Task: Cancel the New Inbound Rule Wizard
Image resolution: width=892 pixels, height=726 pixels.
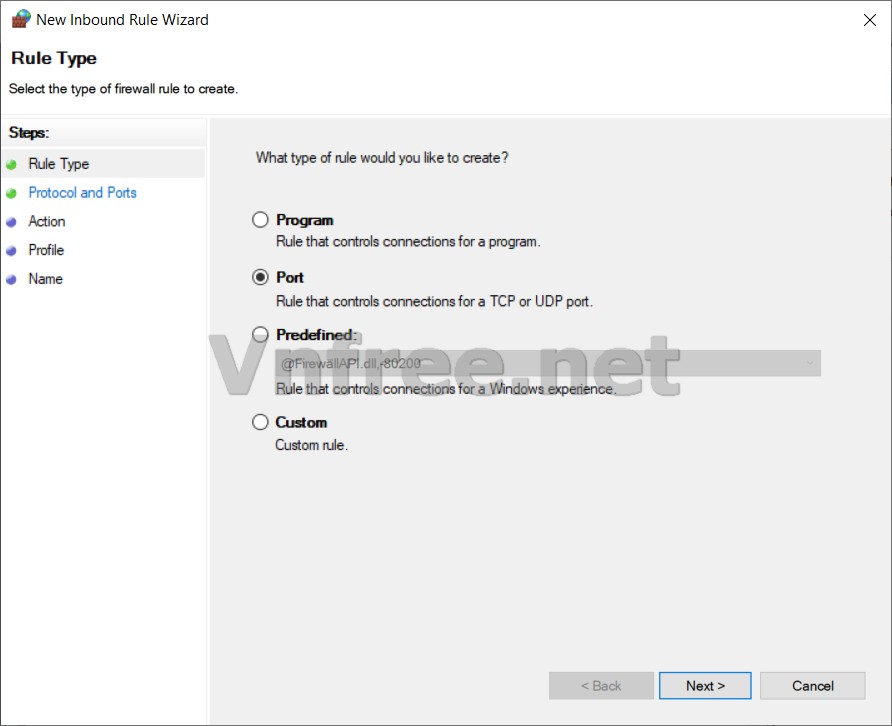Action: click(812, 686)
